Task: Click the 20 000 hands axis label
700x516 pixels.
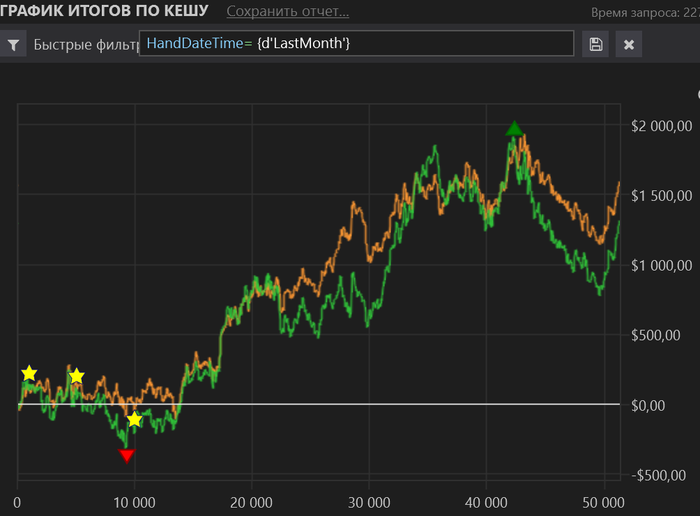Action: [x=251, y=503]
